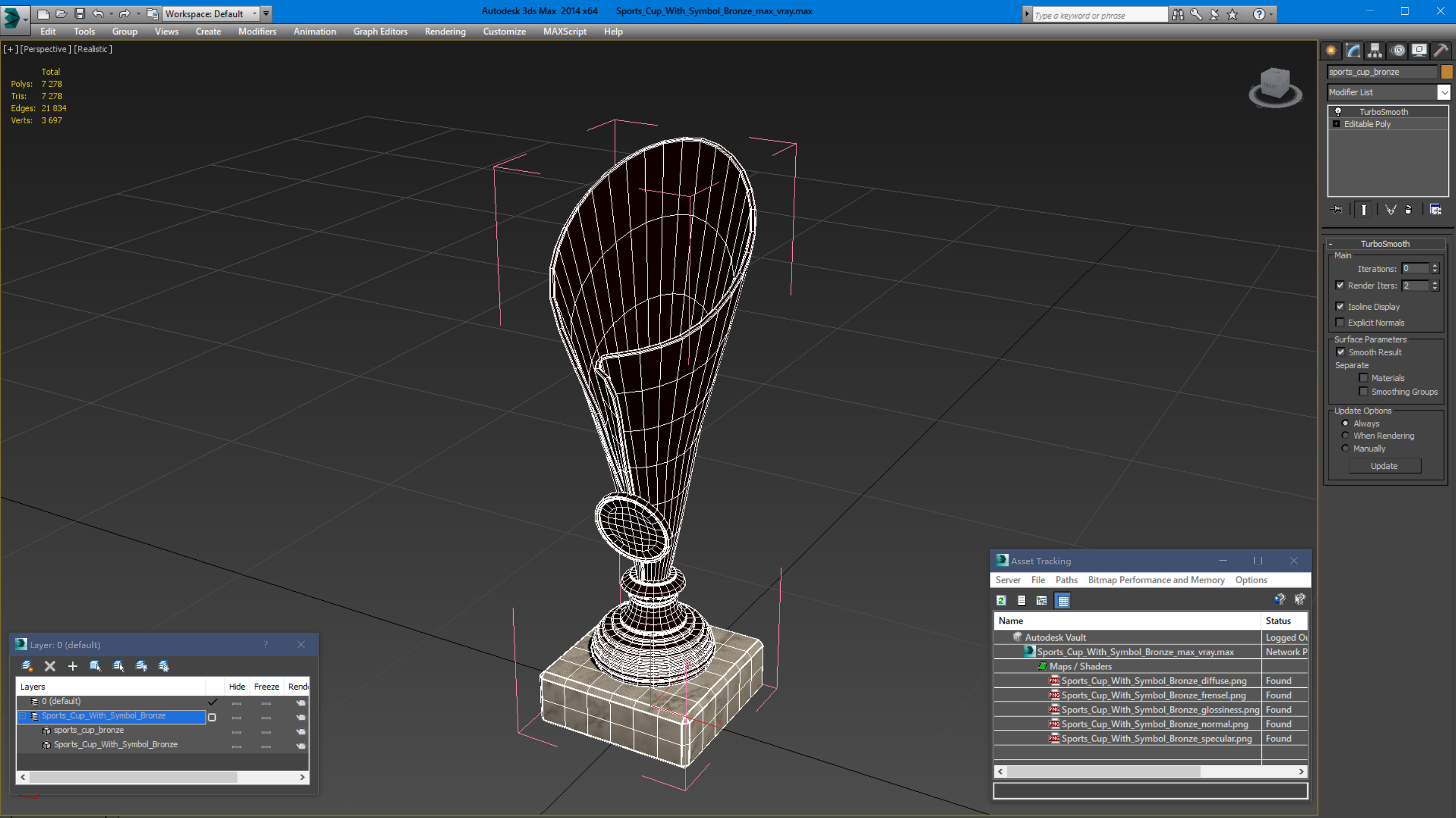Click the viewport plus [+] menu label
1456x818 pixels.
[x=11, y=49]
